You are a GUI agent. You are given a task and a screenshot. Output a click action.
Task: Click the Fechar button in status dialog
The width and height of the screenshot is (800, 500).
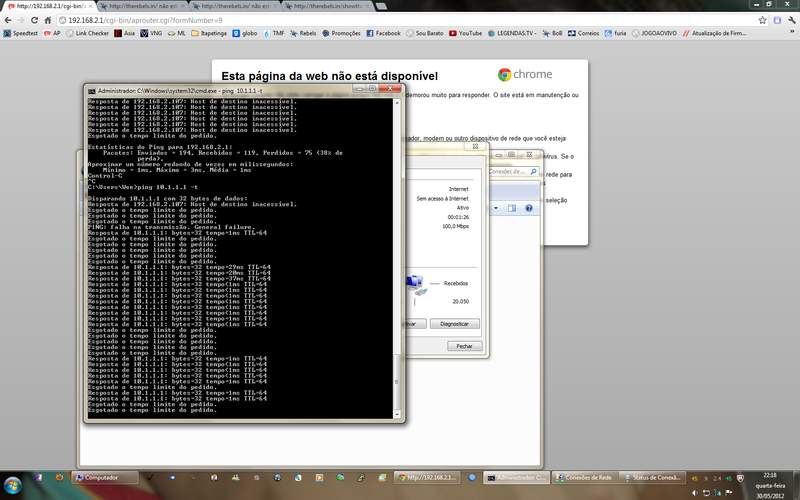(x=464, y=346)
